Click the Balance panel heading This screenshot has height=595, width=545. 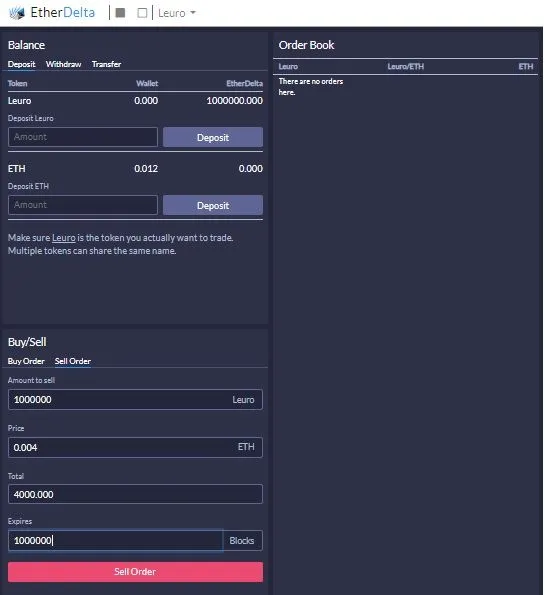27,45
